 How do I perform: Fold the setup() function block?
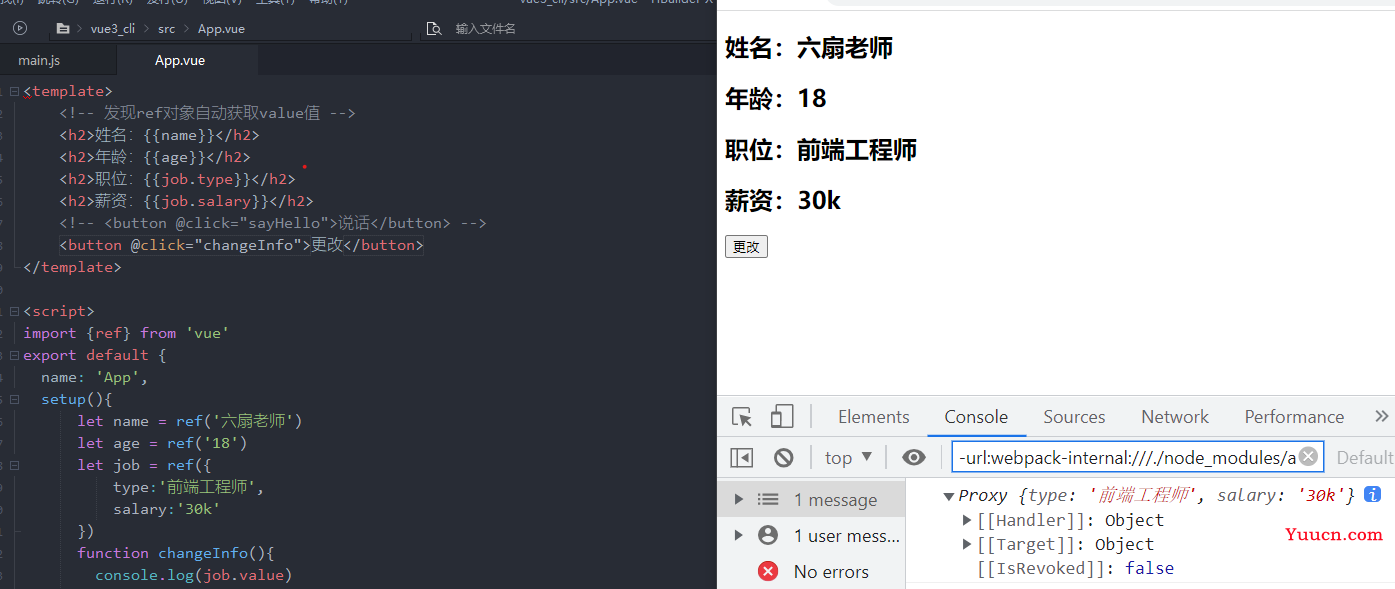pos(14,399)
